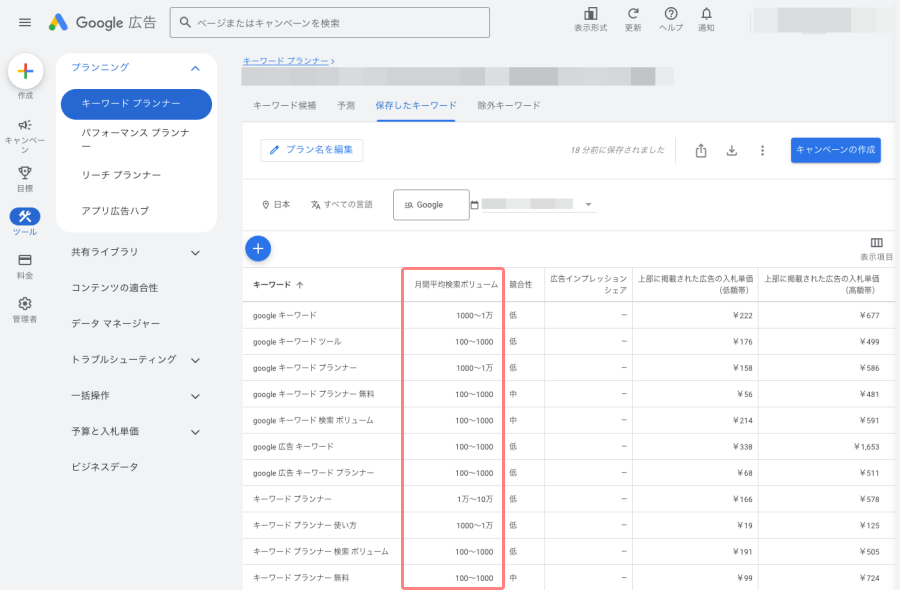Sort by 月間平均検索ボリューム column header
This screenshot has height=590, width=900.
click(x=456, y=285)
